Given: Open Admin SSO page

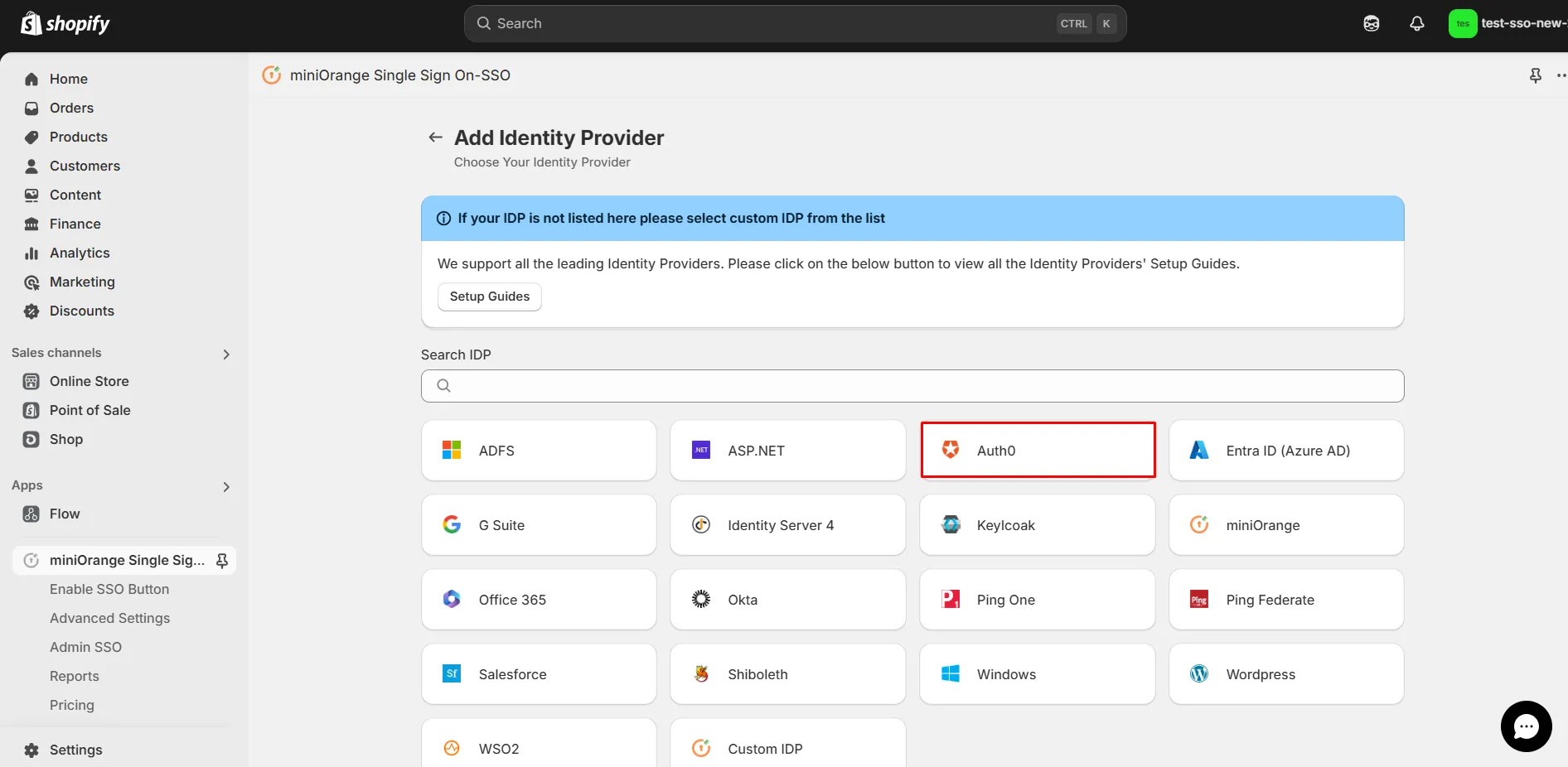Looking at the screenshot, I should [x=85, y=647].
